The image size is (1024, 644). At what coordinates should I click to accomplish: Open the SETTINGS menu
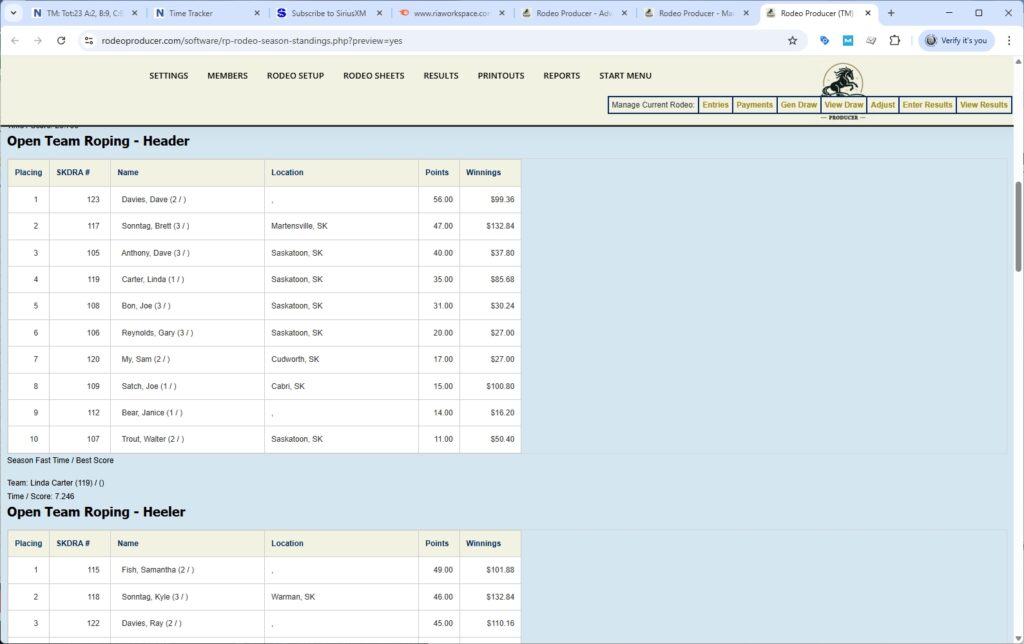(x=168, y=76)
